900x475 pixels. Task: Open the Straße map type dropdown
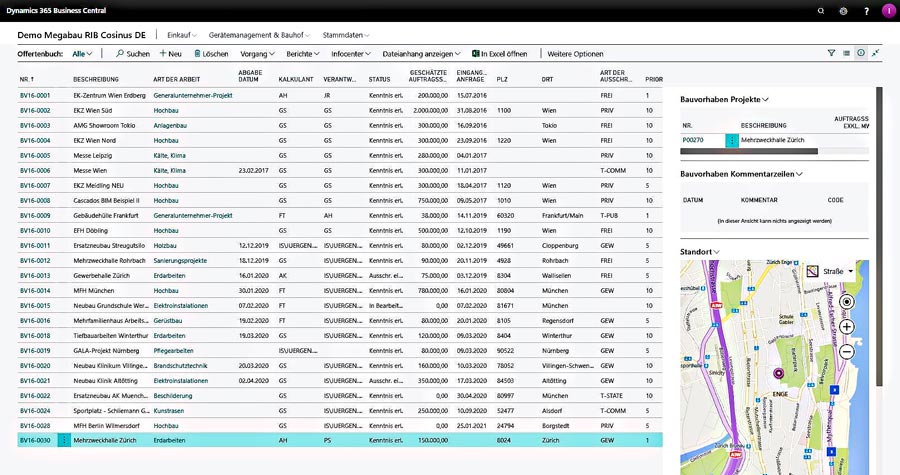[830, 271]
